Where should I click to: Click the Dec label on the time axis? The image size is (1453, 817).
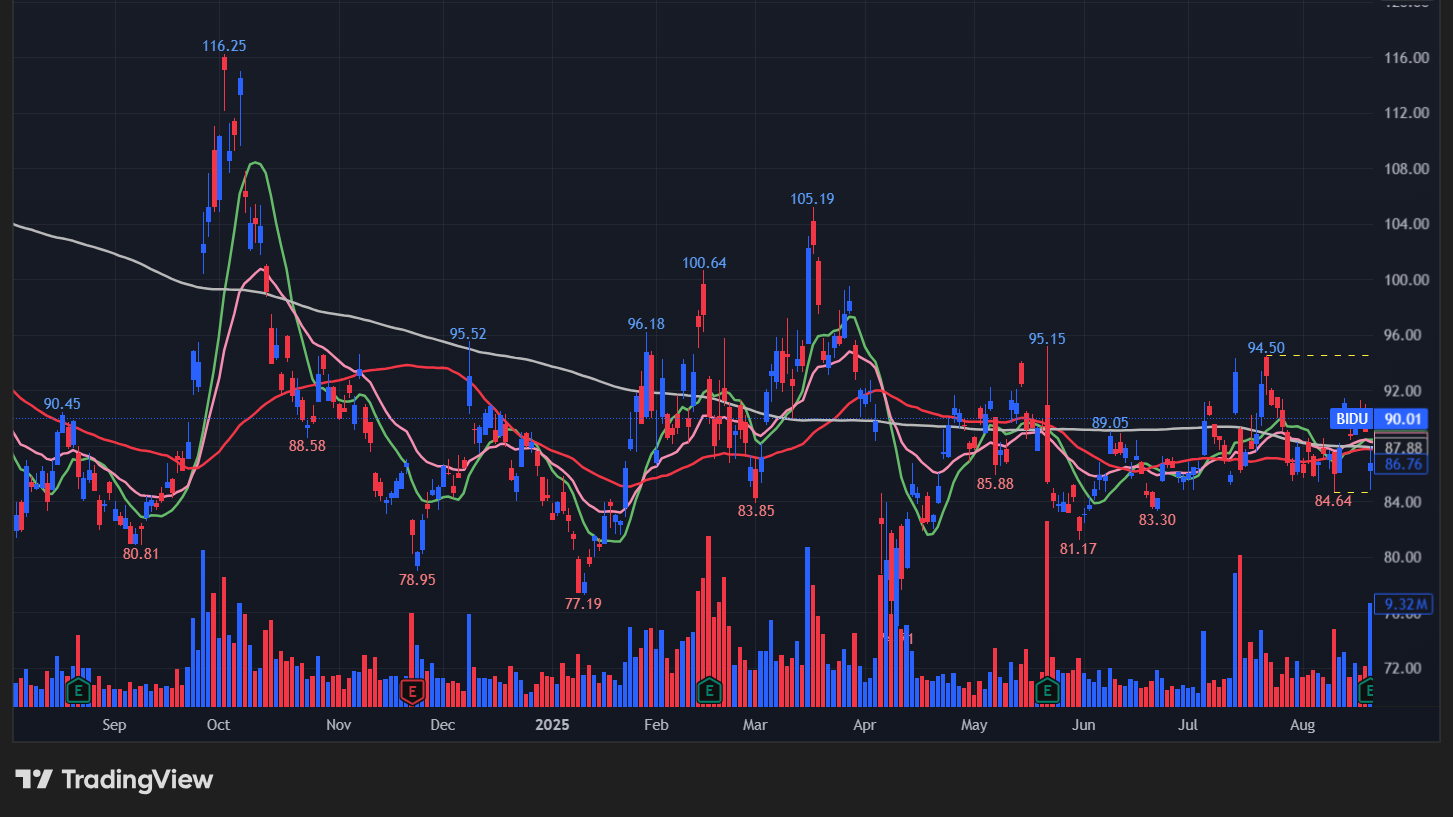click(x=443, y=725)
